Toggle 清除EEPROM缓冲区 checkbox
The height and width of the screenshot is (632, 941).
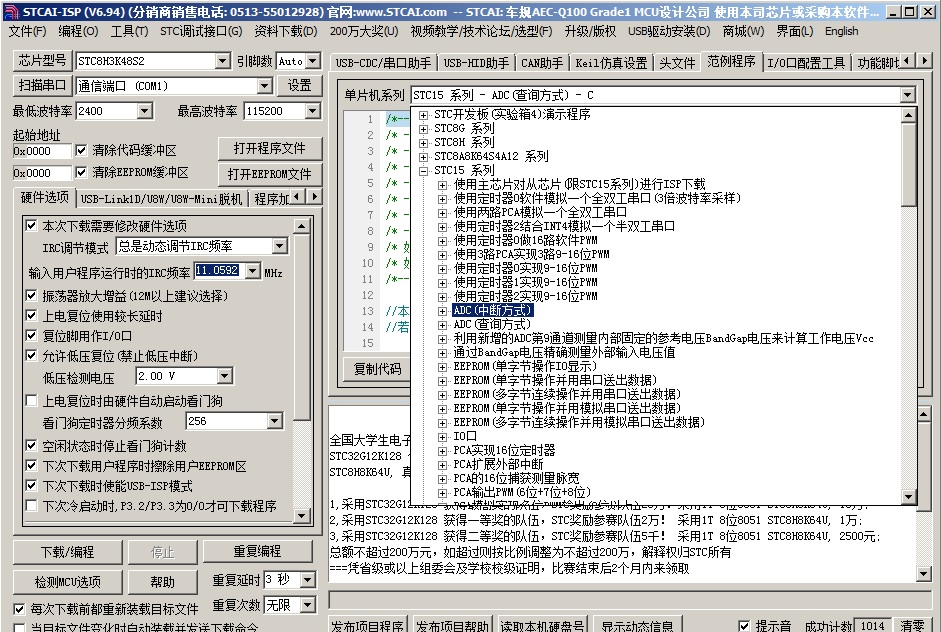pyautogui.click(x=81, y=172)
